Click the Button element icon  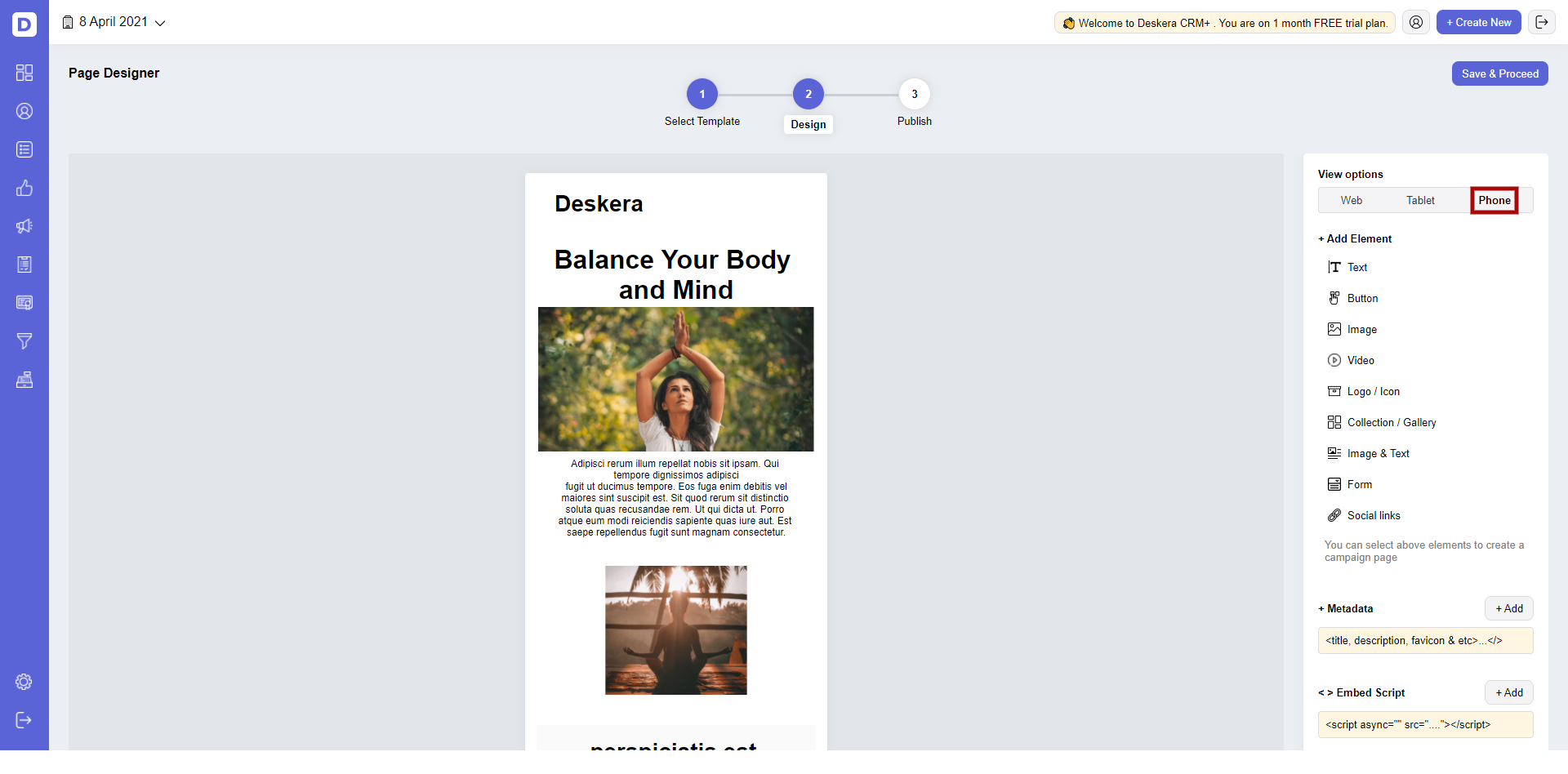[1334, 298]
